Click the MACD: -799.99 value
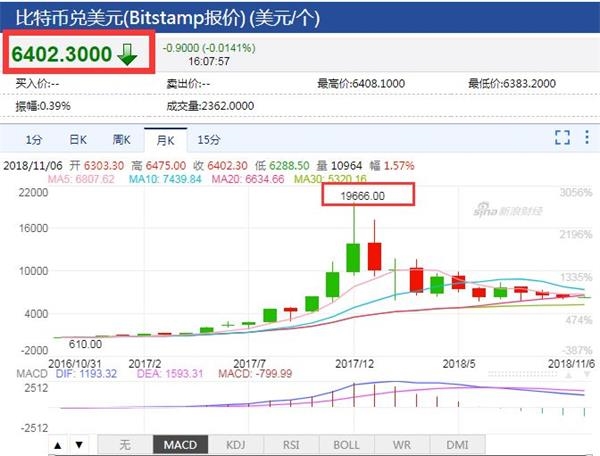 pos(255,373)
